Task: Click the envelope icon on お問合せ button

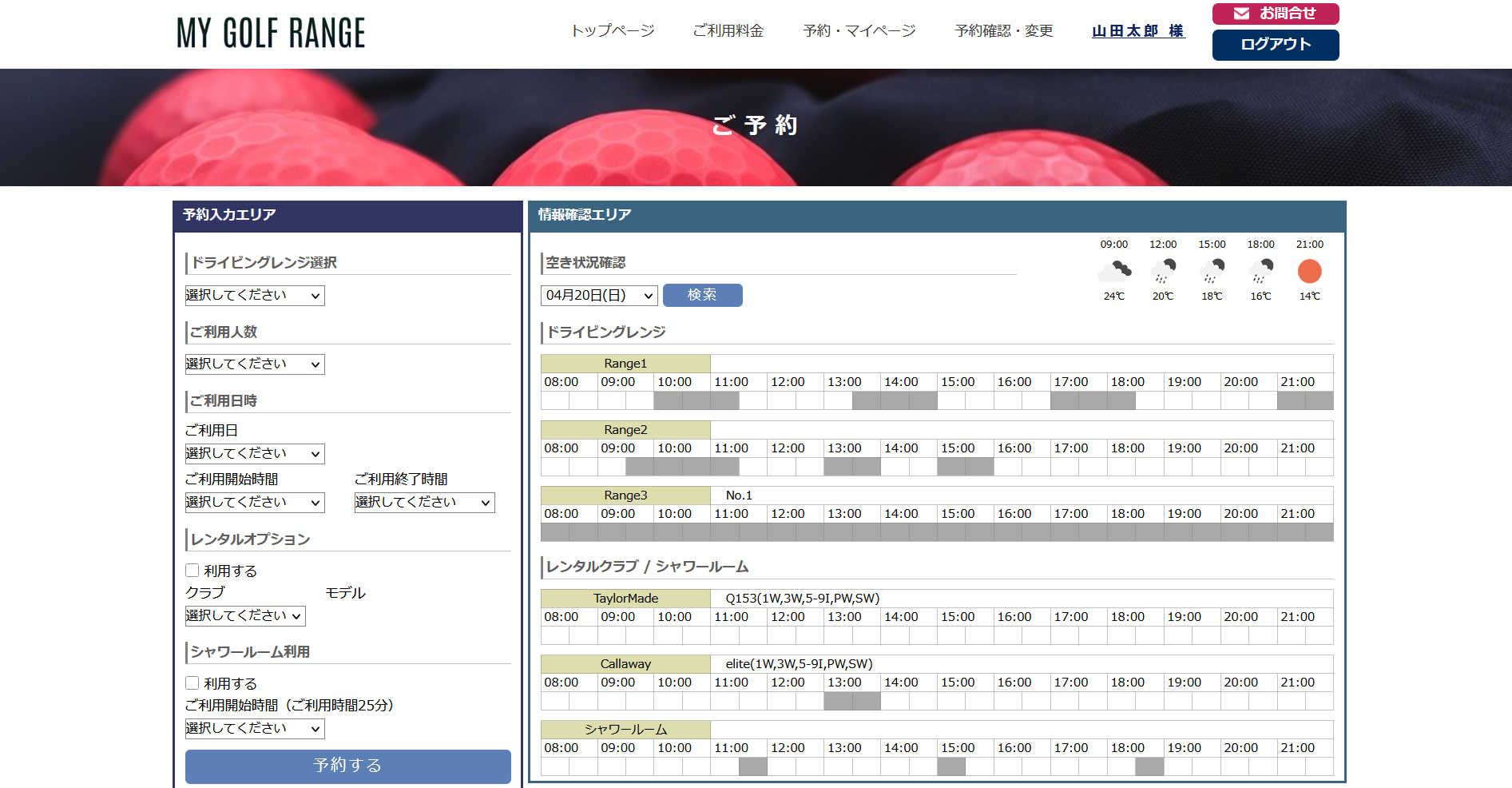Action: 1241,14
